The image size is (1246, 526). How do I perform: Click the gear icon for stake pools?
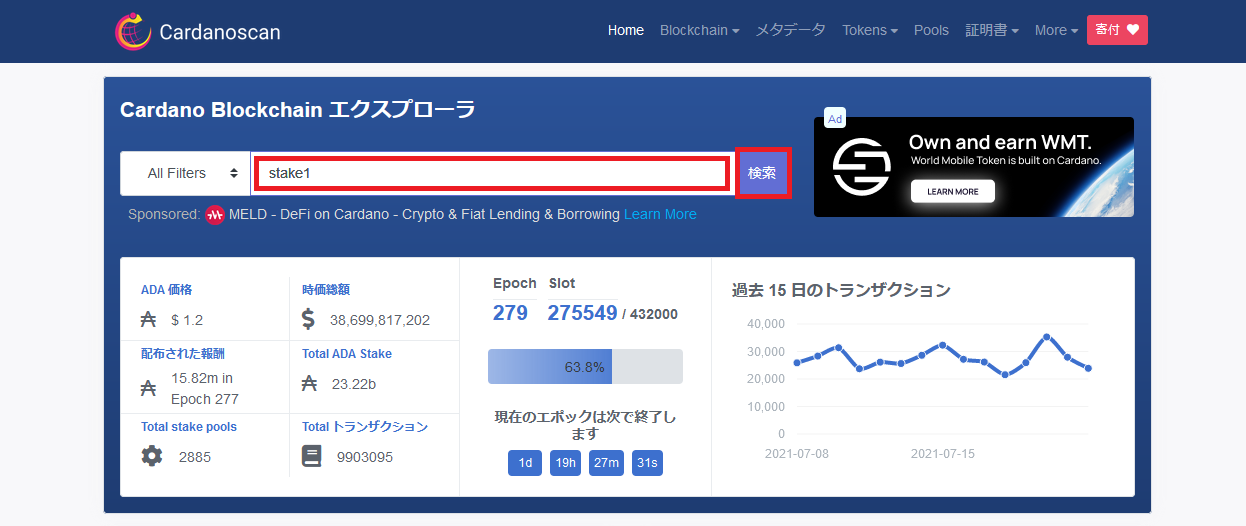click(151, 456)
